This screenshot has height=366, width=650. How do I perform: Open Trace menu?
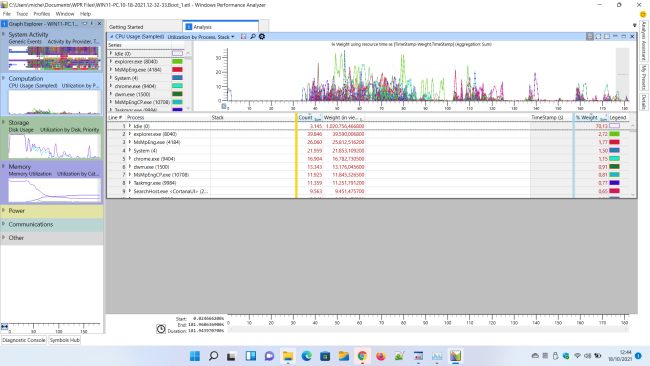point(22,14)
